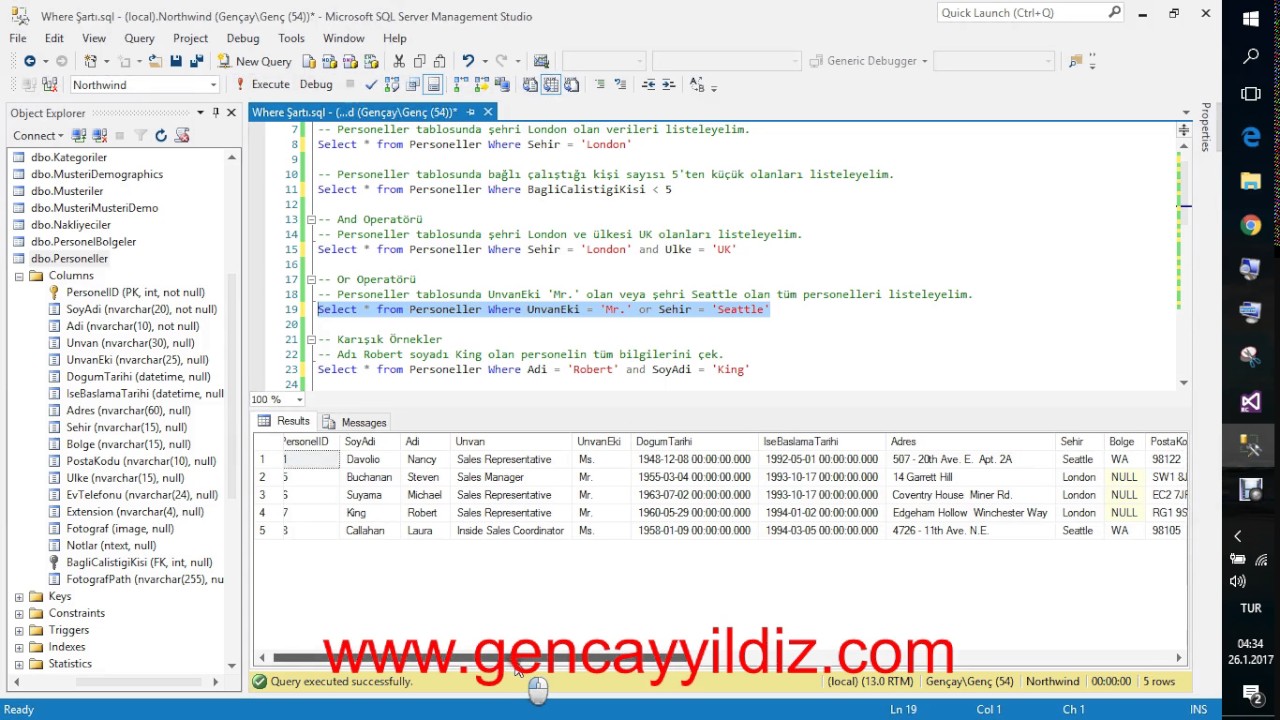The height and width of the screenshot is (720, 1280).
Task: Click the Debug toolbar button
Action: 316,85
